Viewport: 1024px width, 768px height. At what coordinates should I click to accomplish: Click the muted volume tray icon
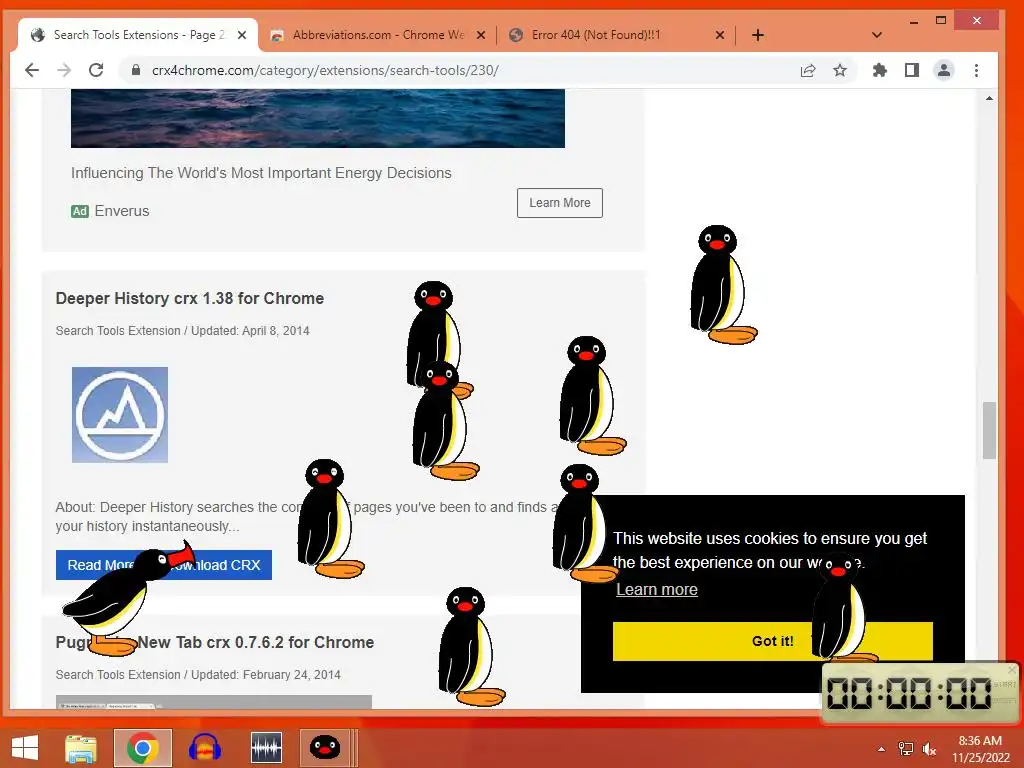click(x=929, y=749)
